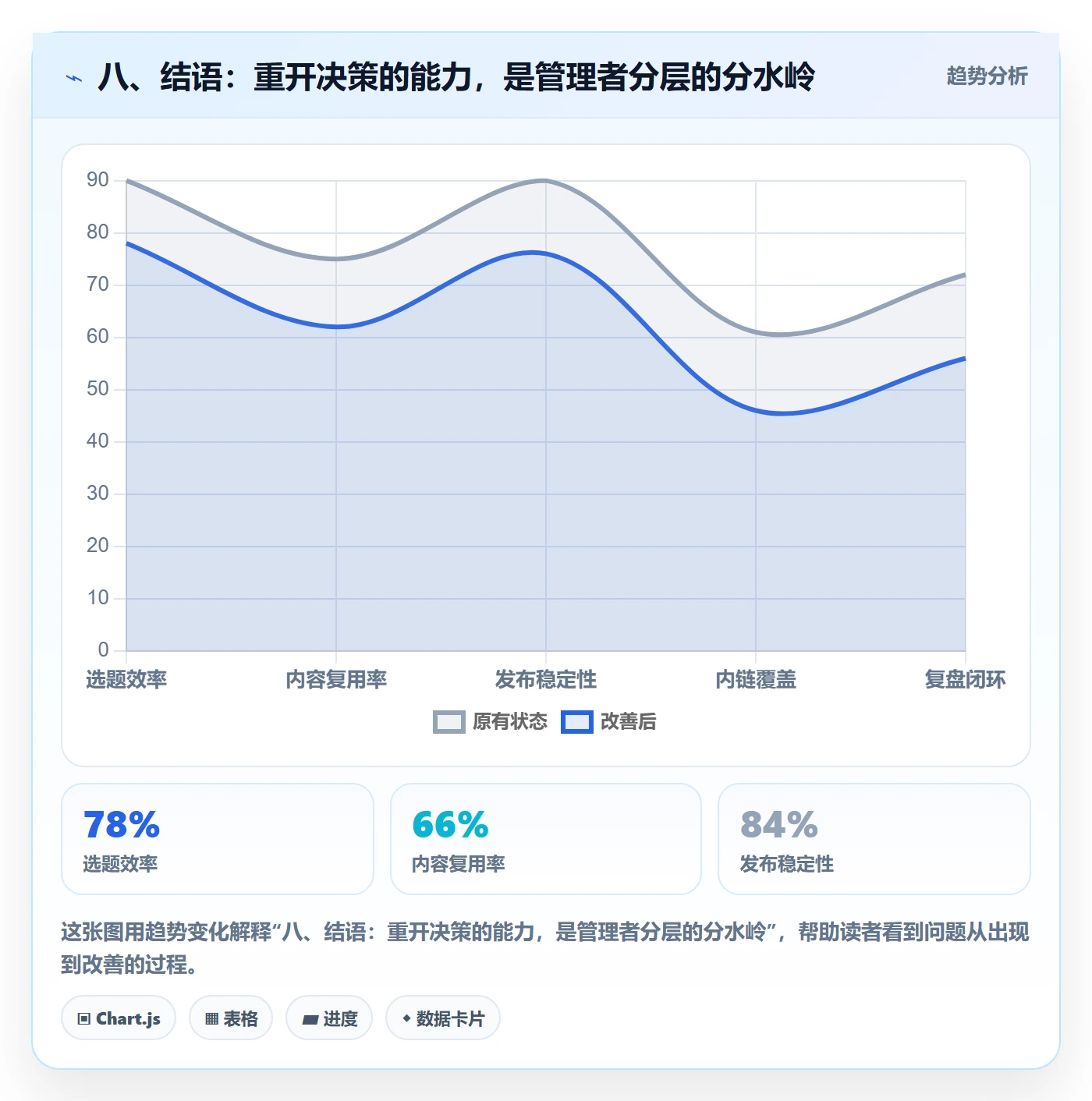The image size is (1092, 1101).
Task: Click the y-axis value 90
Action: [97, 180]
